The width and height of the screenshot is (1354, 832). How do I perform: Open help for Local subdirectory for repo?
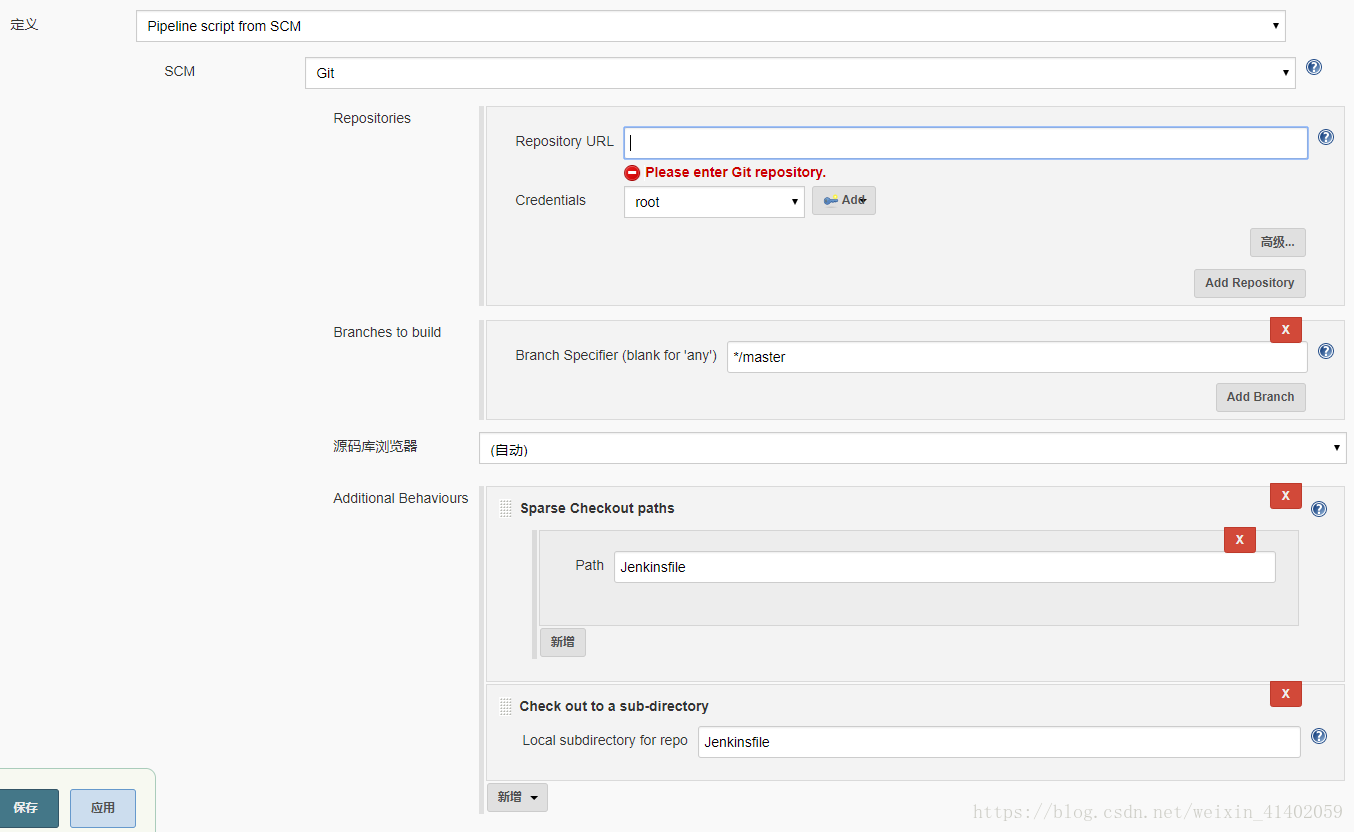(x=1319, y=736)
